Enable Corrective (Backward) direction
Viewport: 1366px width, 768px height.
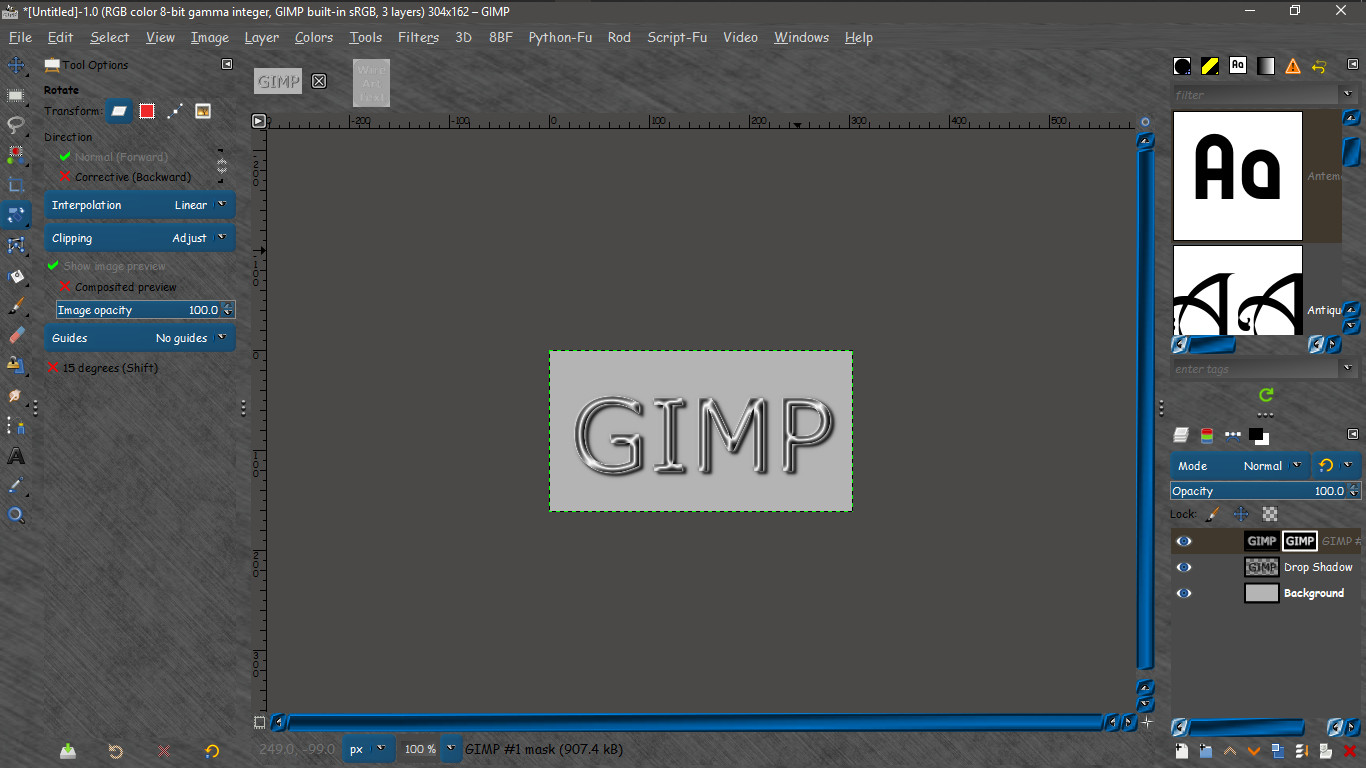tap(124, 177)
